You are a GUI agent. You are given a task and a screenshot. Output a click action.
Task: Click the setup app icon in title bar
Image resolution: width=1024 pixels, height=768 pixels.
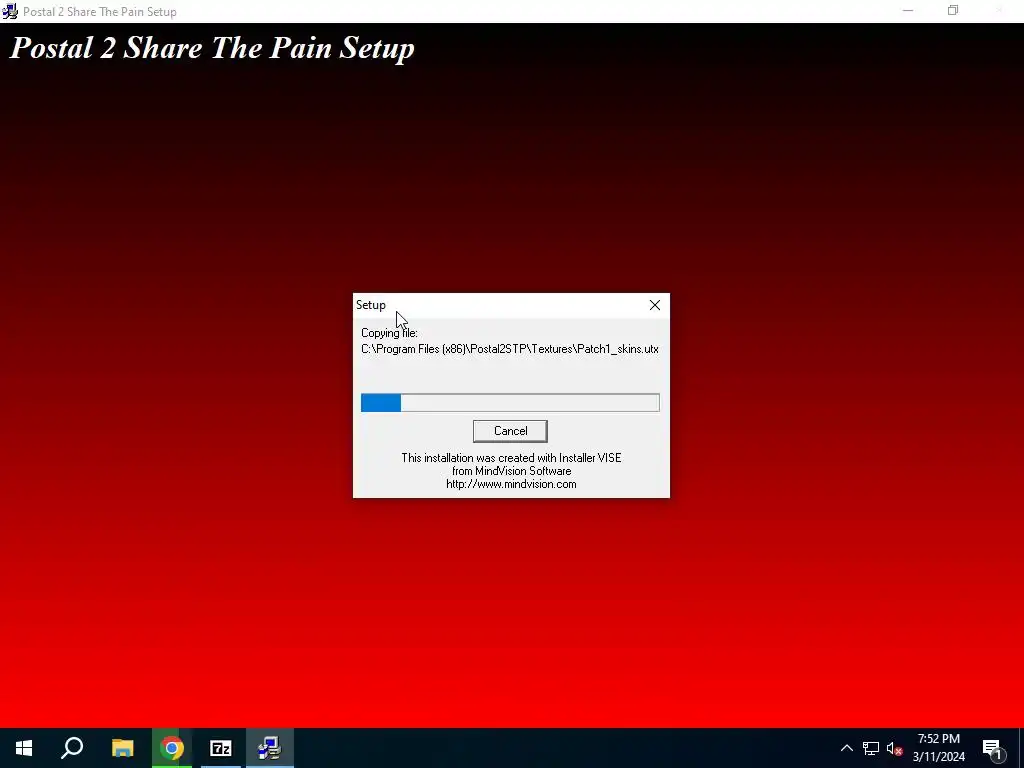pyautogui.click(x=10, y=11)
